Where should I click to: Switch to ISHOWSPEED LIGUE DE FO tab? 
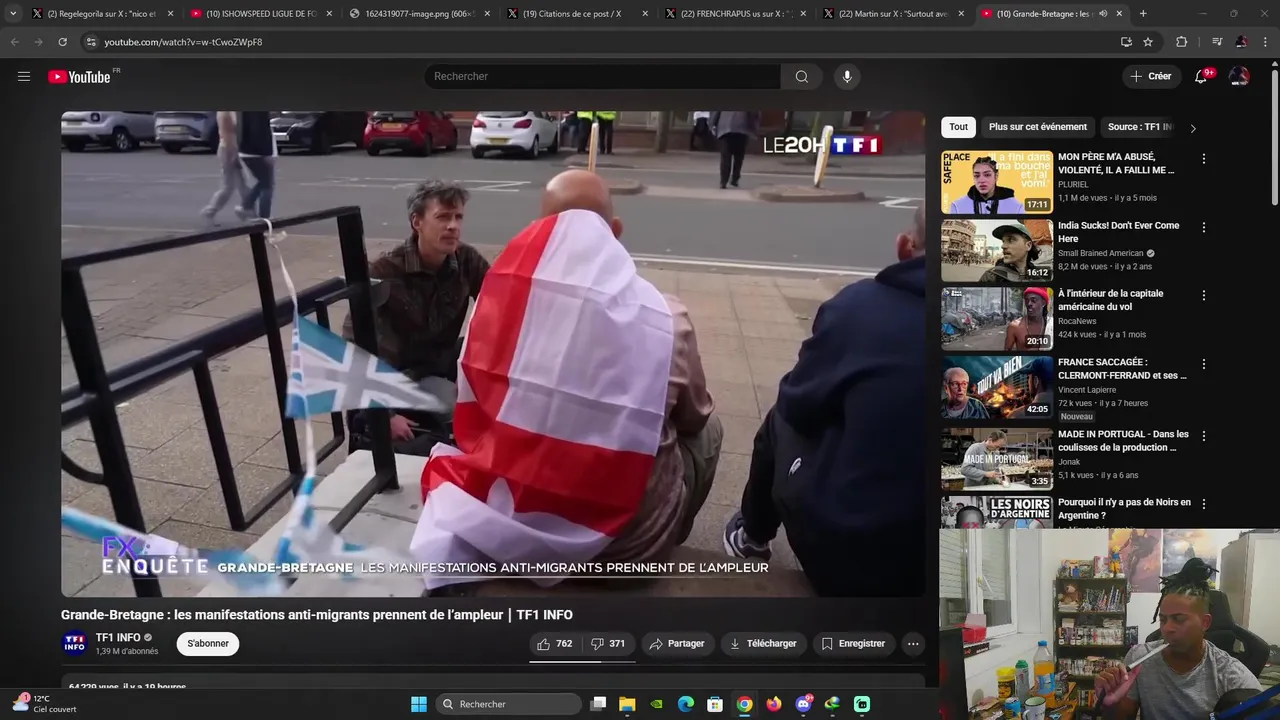[260, 14]
